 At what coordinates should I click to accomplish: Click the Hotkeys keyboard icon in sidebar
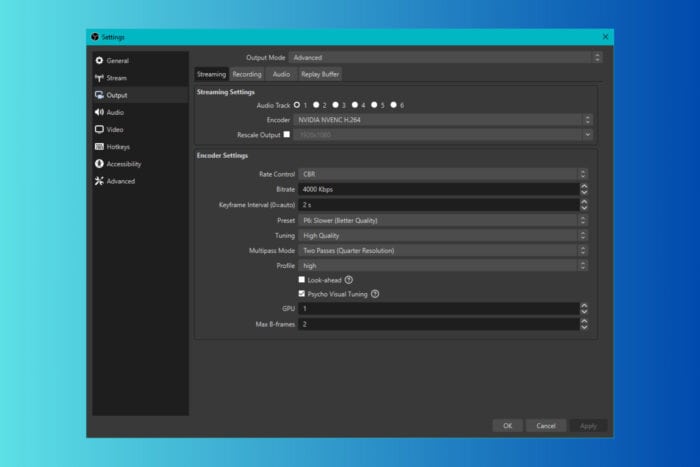point(99,146)
